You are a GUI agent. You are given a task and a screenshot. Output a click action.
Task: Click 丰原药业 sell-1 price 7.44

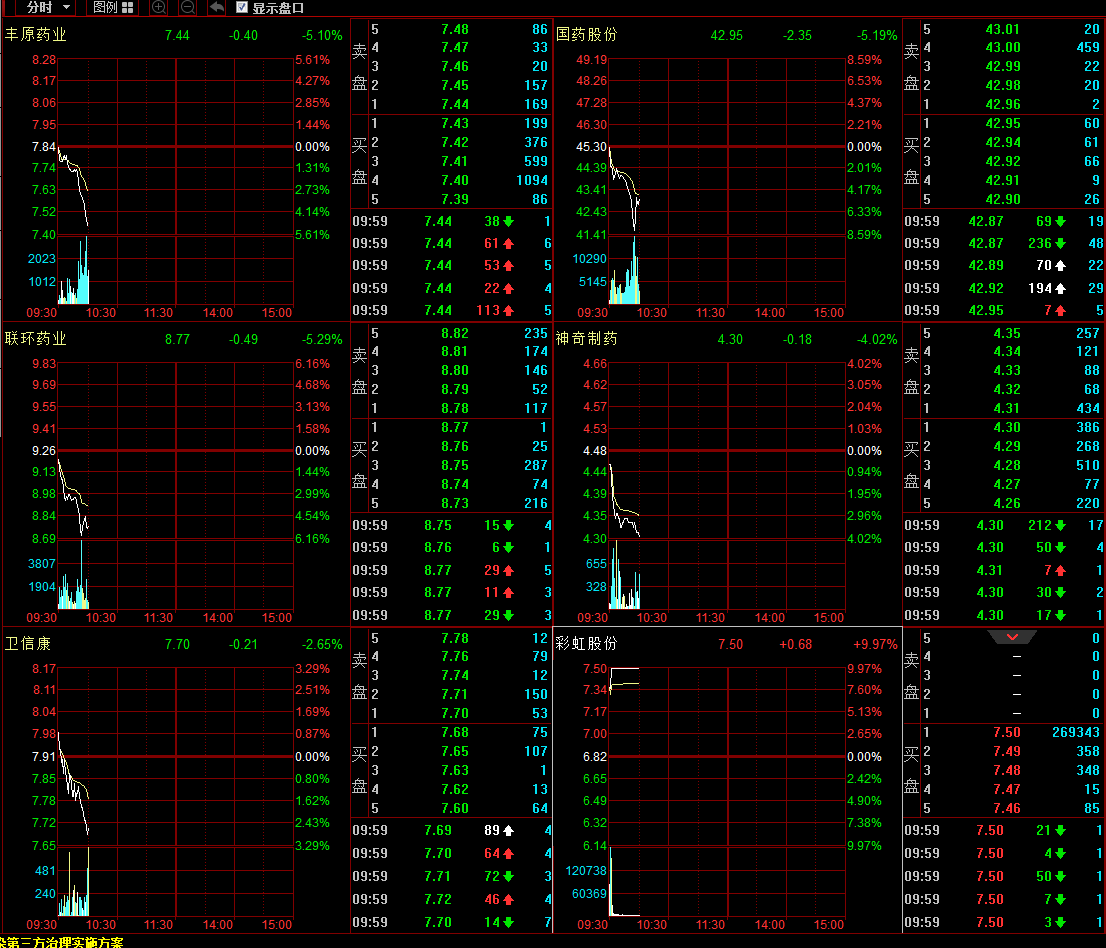(455, 104)
